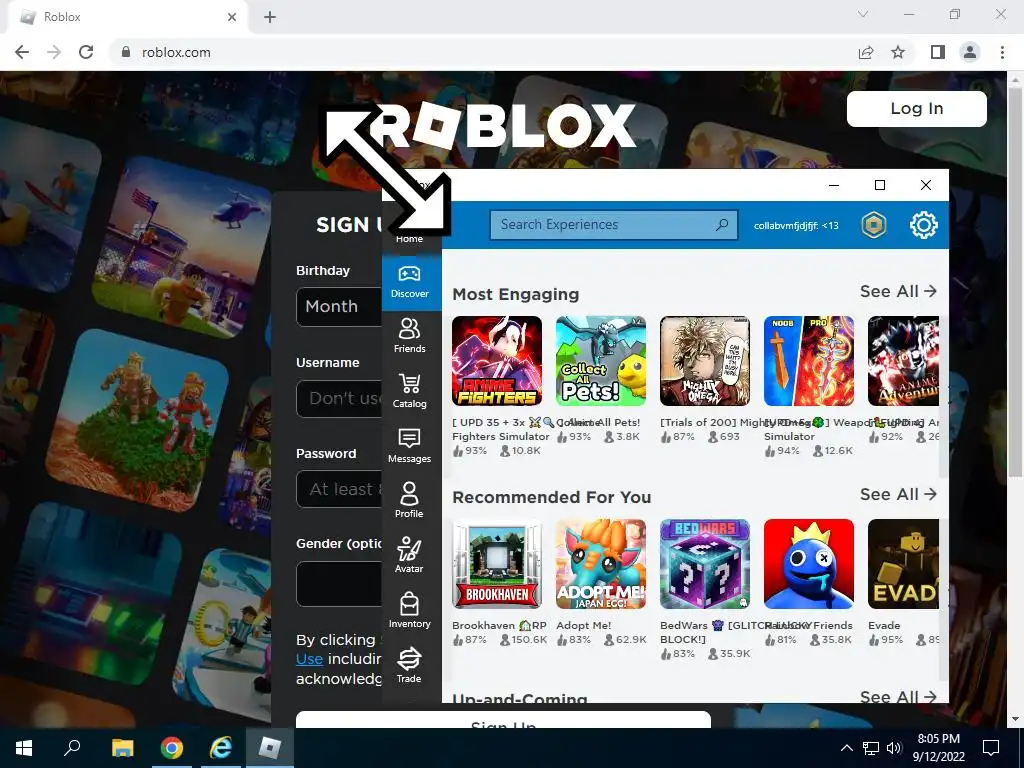Click the Chrome back arrow

(22, 52)
